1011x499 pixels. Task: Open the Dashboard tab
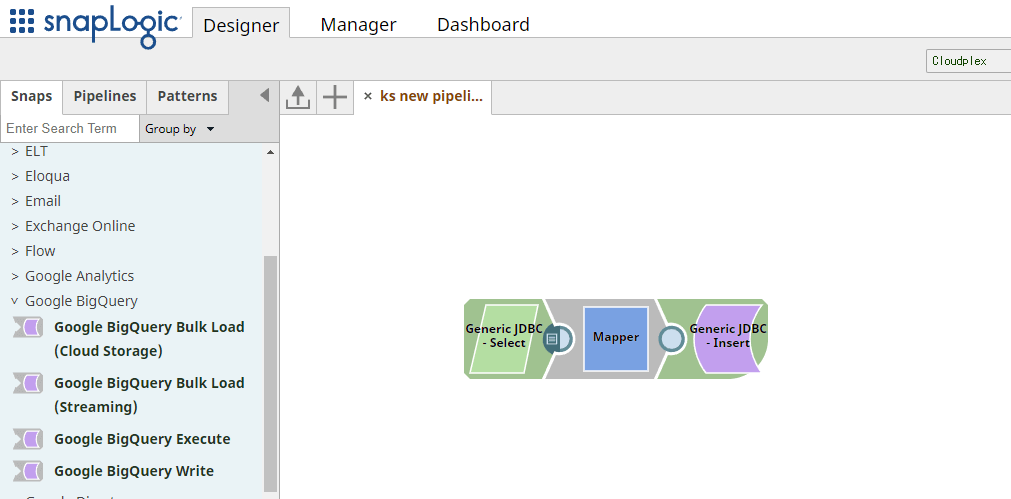(x=483, y=25)
